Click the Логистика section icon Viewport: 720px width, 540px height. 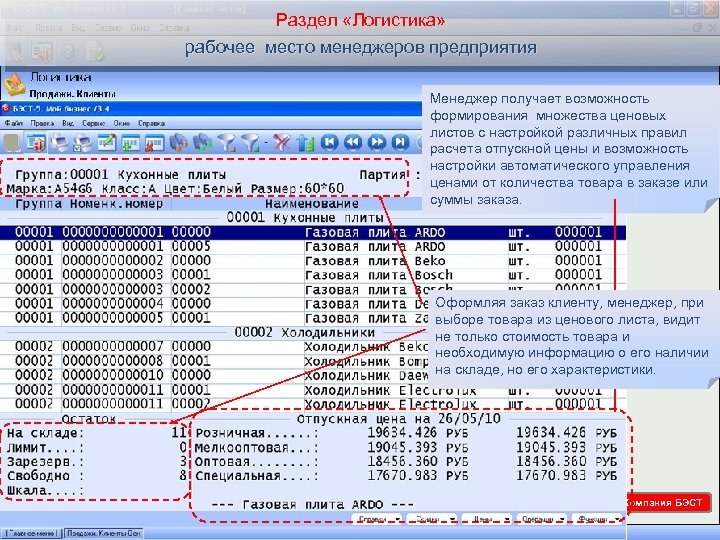pos(14,85)
